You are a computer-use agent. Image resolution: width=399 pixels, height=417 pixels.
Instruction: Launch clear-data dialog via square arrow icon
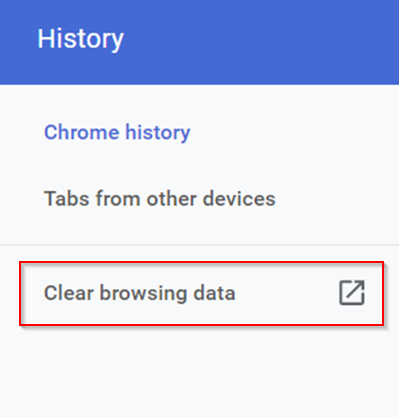click(352, 293)
